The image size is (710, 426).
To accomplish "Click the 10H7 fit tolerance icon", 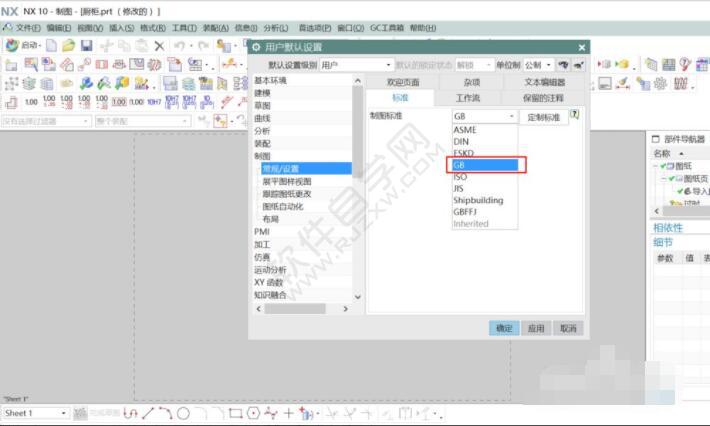I will pos(154,102).
